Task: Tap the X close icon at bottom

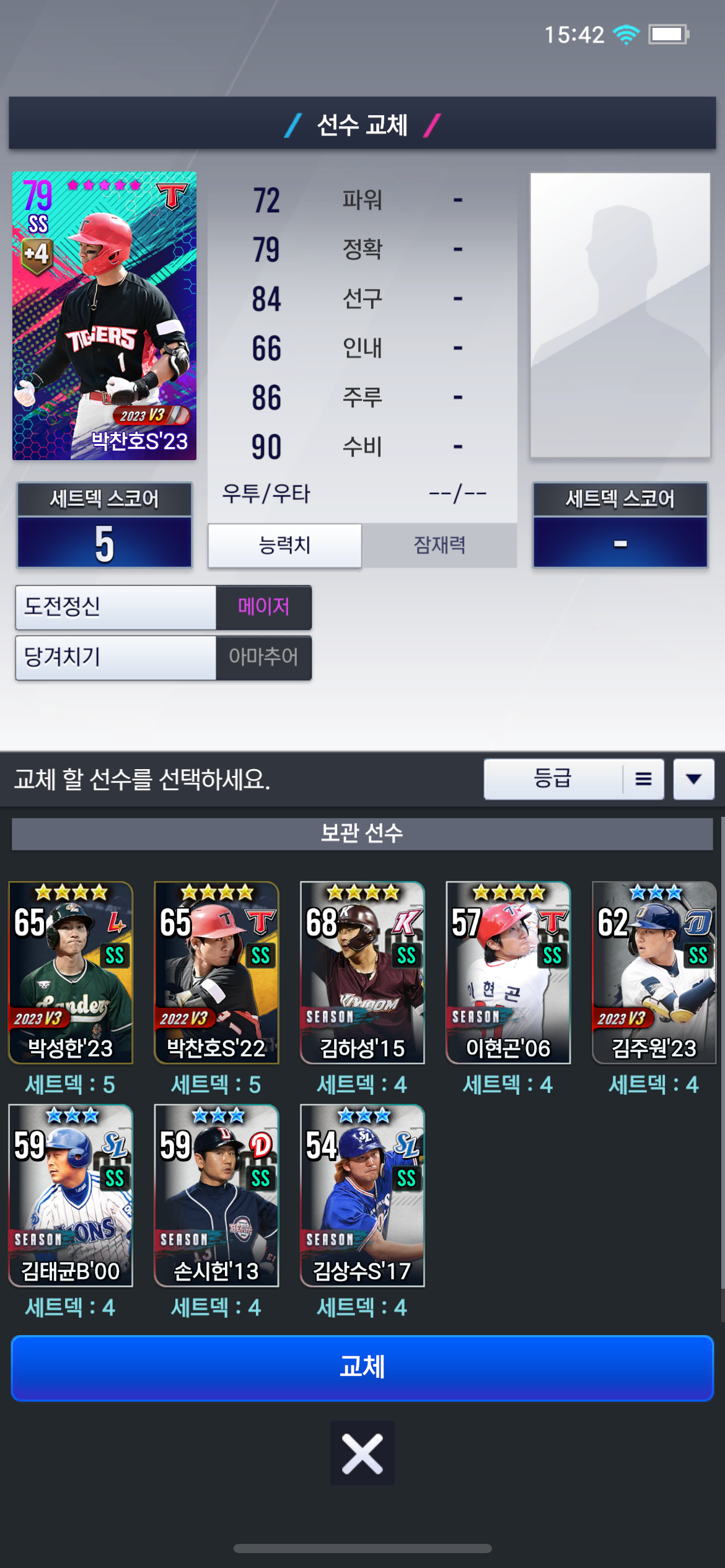Action: click(362, 1452)
